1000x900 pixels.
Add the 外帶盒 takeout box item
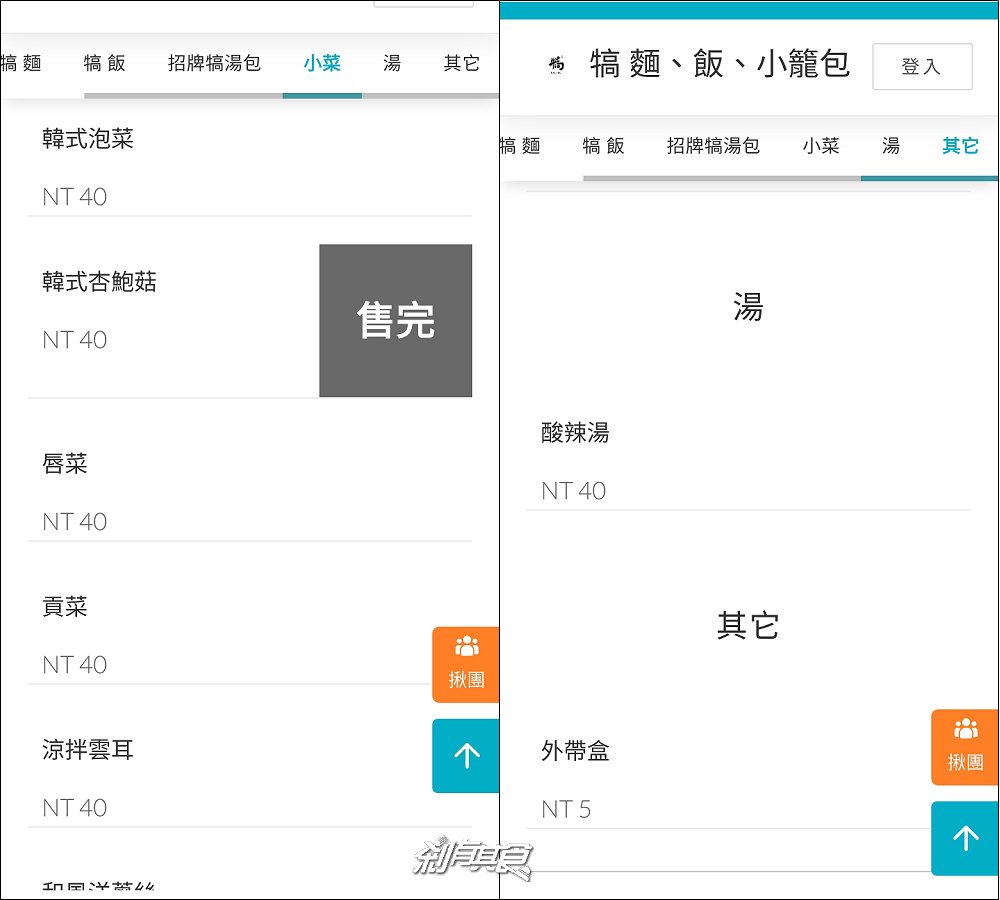click(x=575, y=751)
